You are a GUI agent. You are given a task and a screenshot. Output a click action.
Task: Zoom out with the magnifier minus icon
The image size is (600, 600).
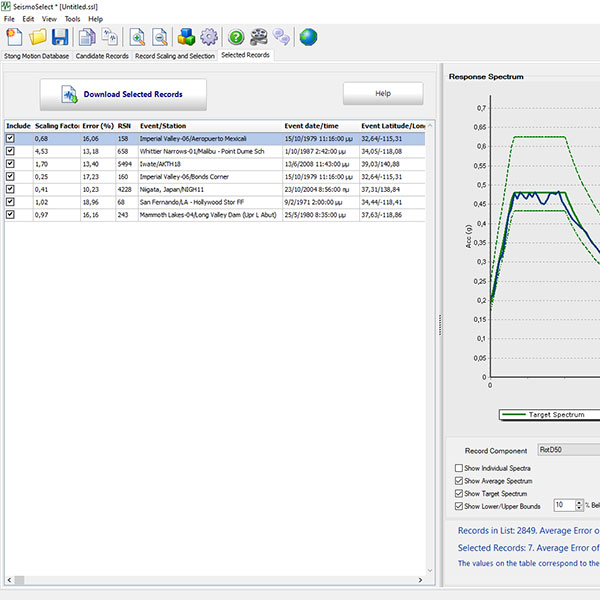(x=160, y=37)
